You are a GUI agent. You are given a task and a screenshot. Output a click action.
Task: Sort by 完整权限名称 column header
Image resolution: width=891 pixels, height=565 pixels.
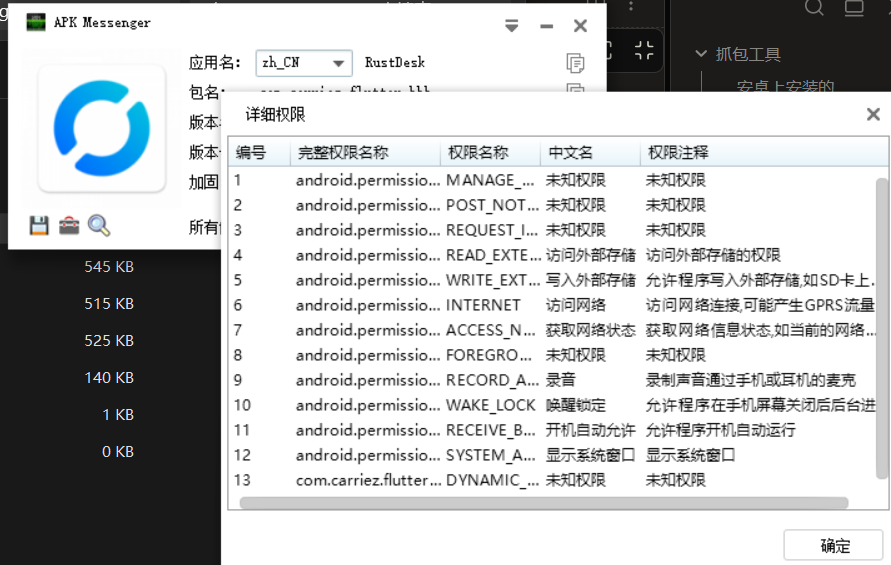pos(365,152)
